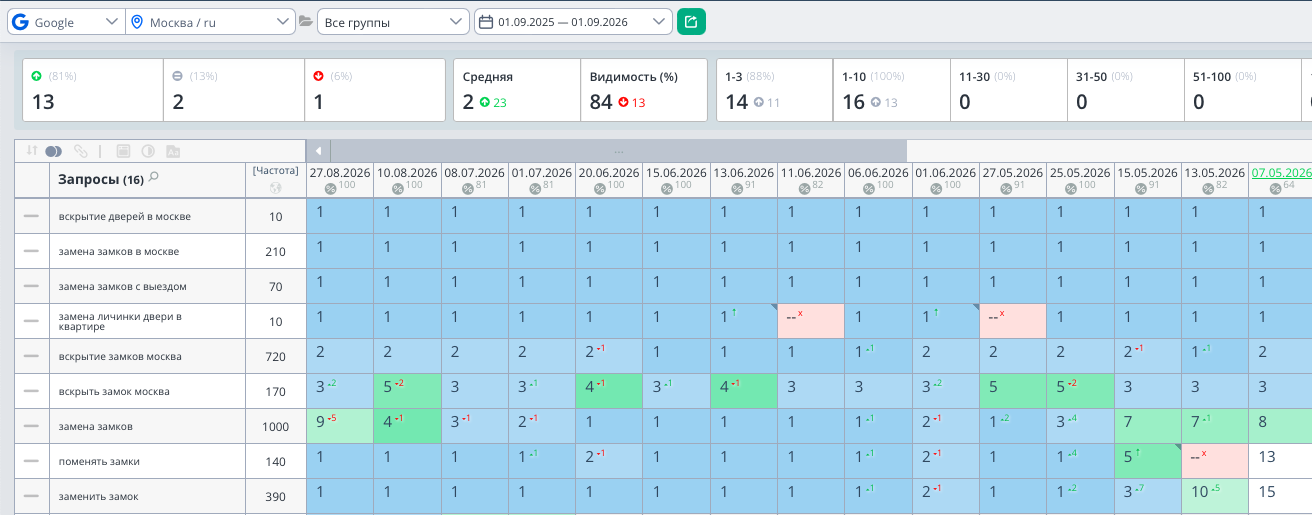Click the dash handle for замена замков с выездом
Screen dimensions: 1312x515
tap(32, 286)
